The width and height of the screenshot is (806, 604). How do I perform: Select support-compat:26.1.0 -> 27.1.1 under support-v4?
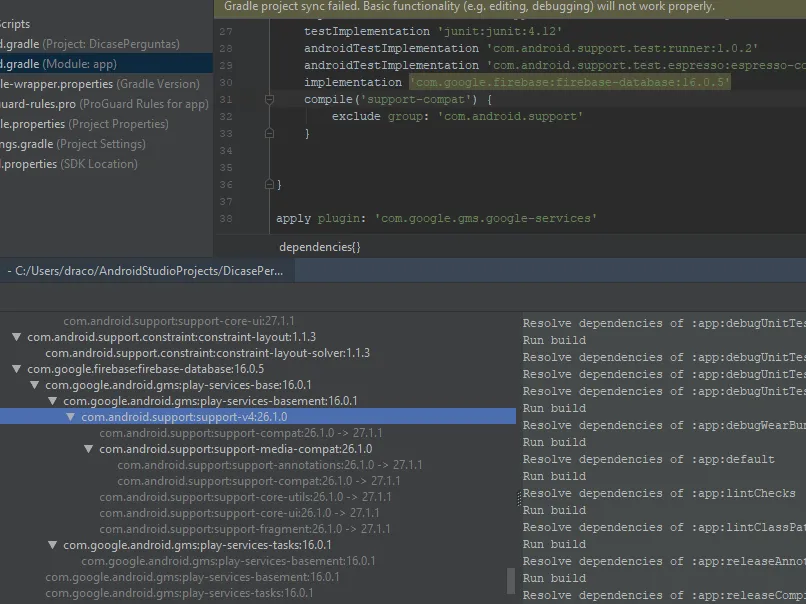pos(241,433)
